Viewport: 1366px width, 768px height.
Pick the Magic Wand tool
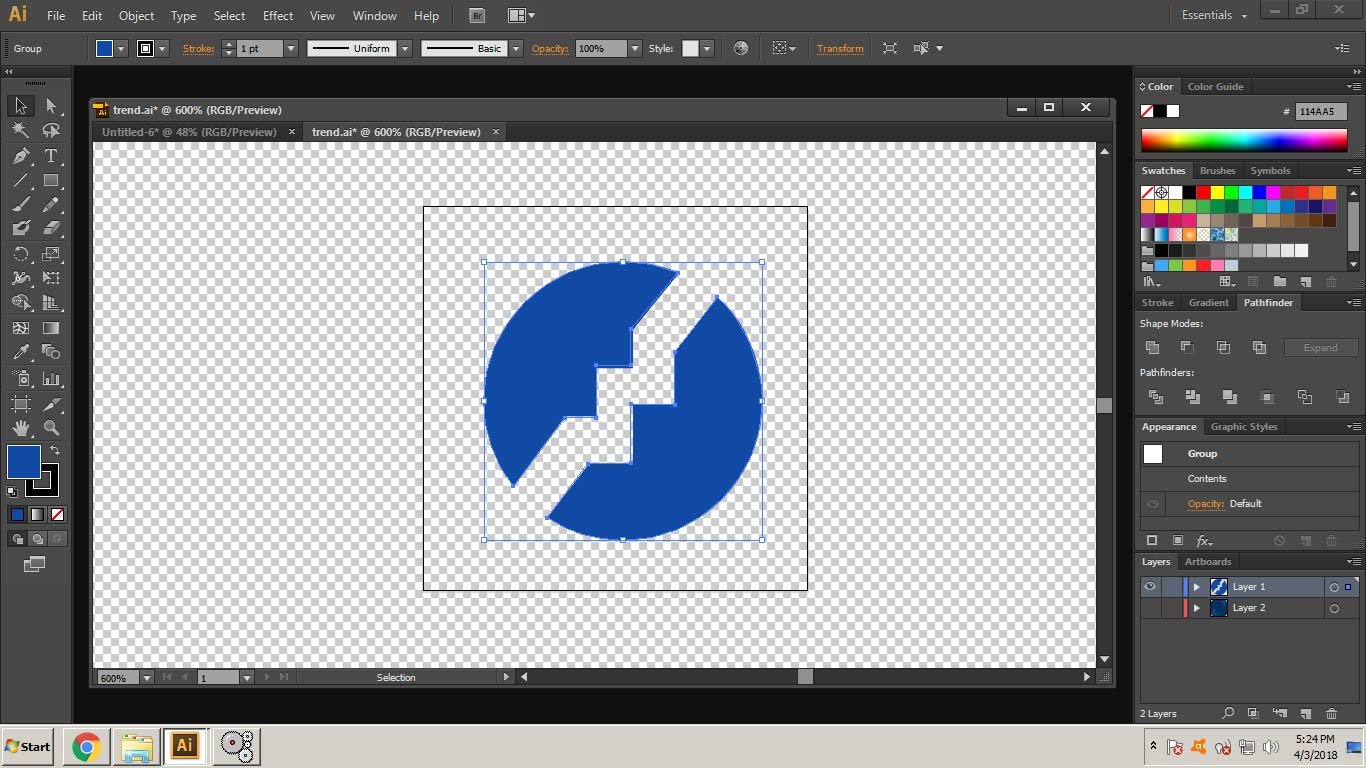(x=20, y=130)
